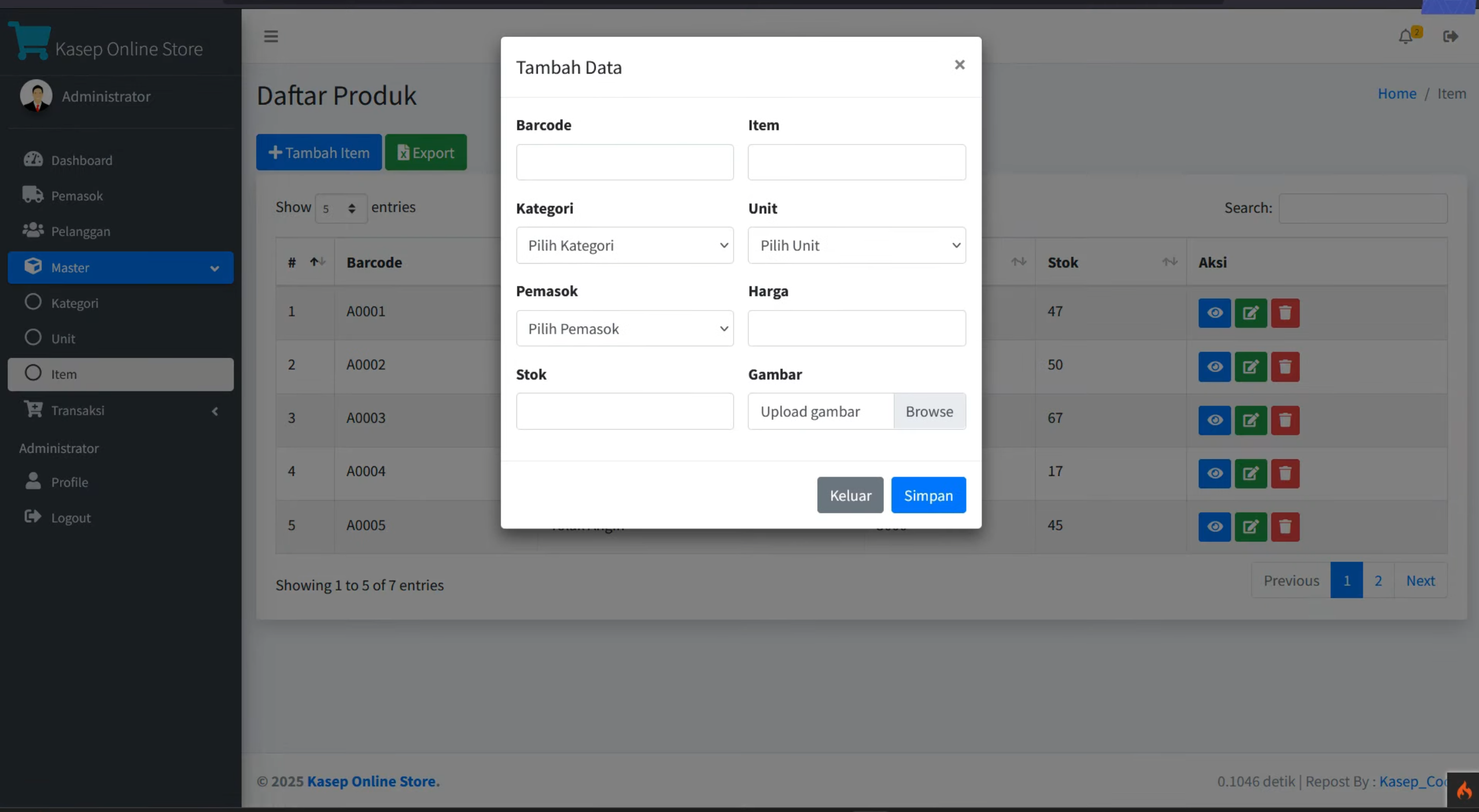1479x812 pixels.
Task: Edit product A0001 with pencil icon
Action: click(1251, 313)
